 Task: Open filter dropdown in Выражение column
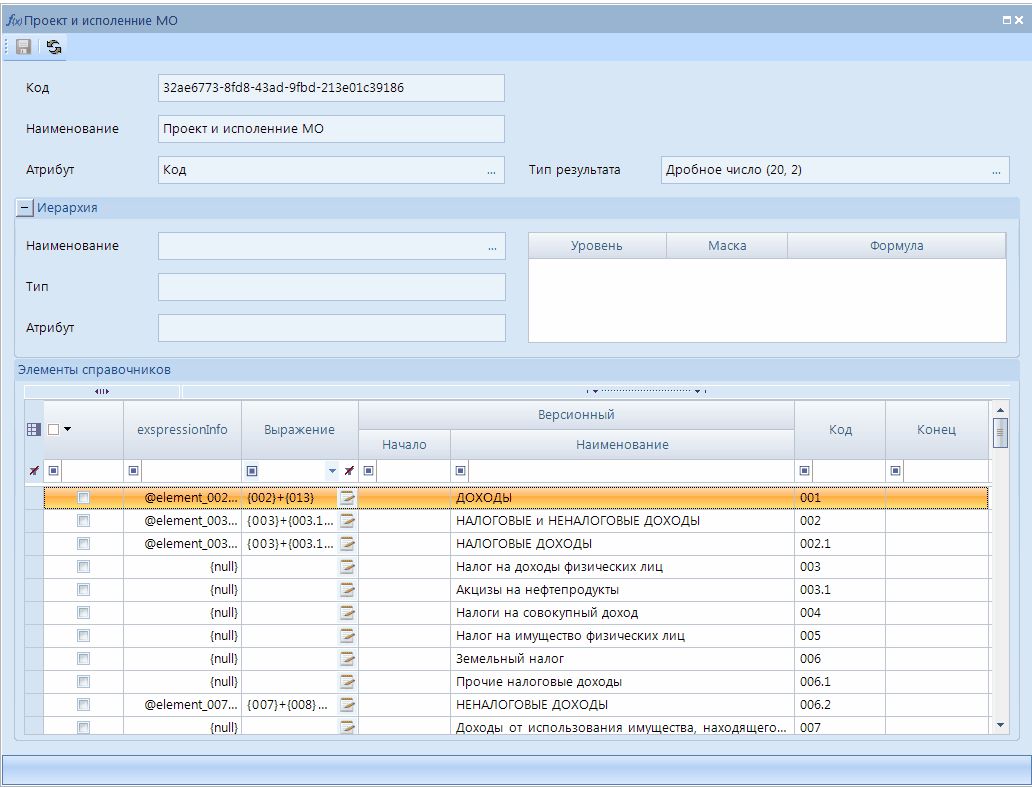pos(332,471)
